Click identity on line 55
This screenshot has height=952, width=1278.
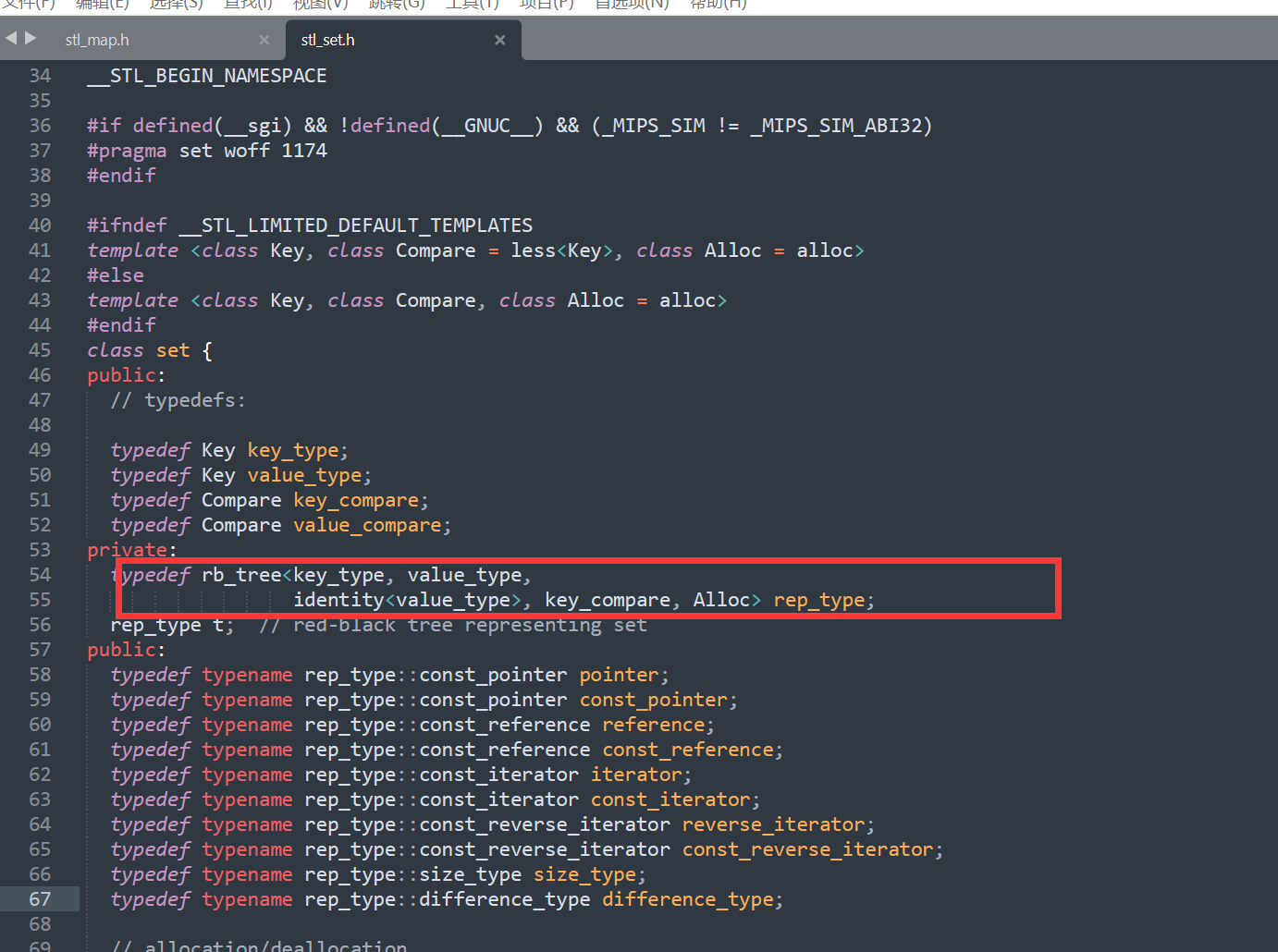(x=338, y=600)
